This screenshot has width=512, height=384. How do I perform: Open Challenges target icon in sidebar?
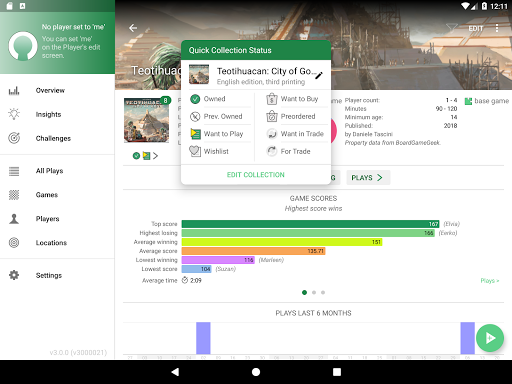[x=14, y=138]
